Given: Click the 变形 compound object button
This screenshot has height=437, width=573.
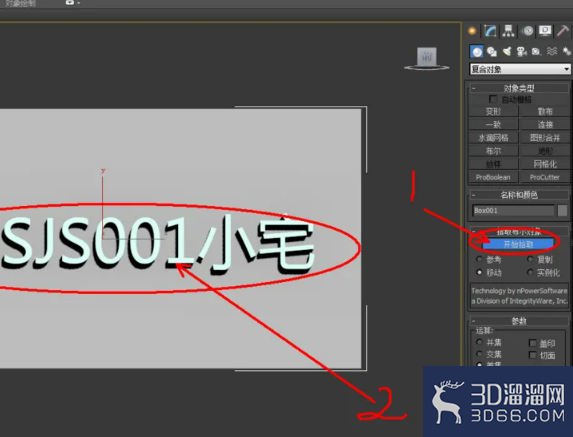Looking at the screenshot, I should (x=493, y=111).
